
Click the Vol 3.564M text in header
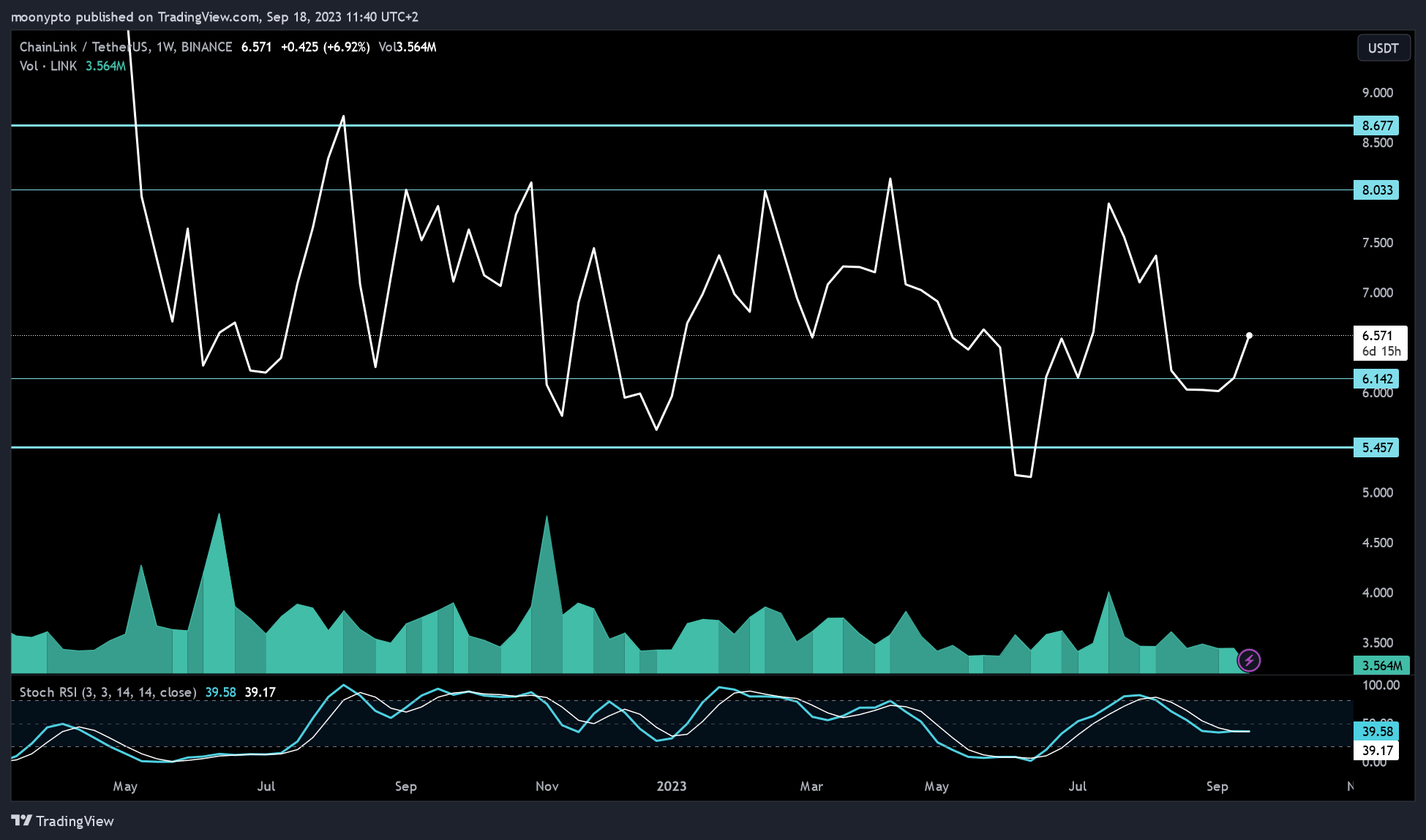(x=407, y=47)
